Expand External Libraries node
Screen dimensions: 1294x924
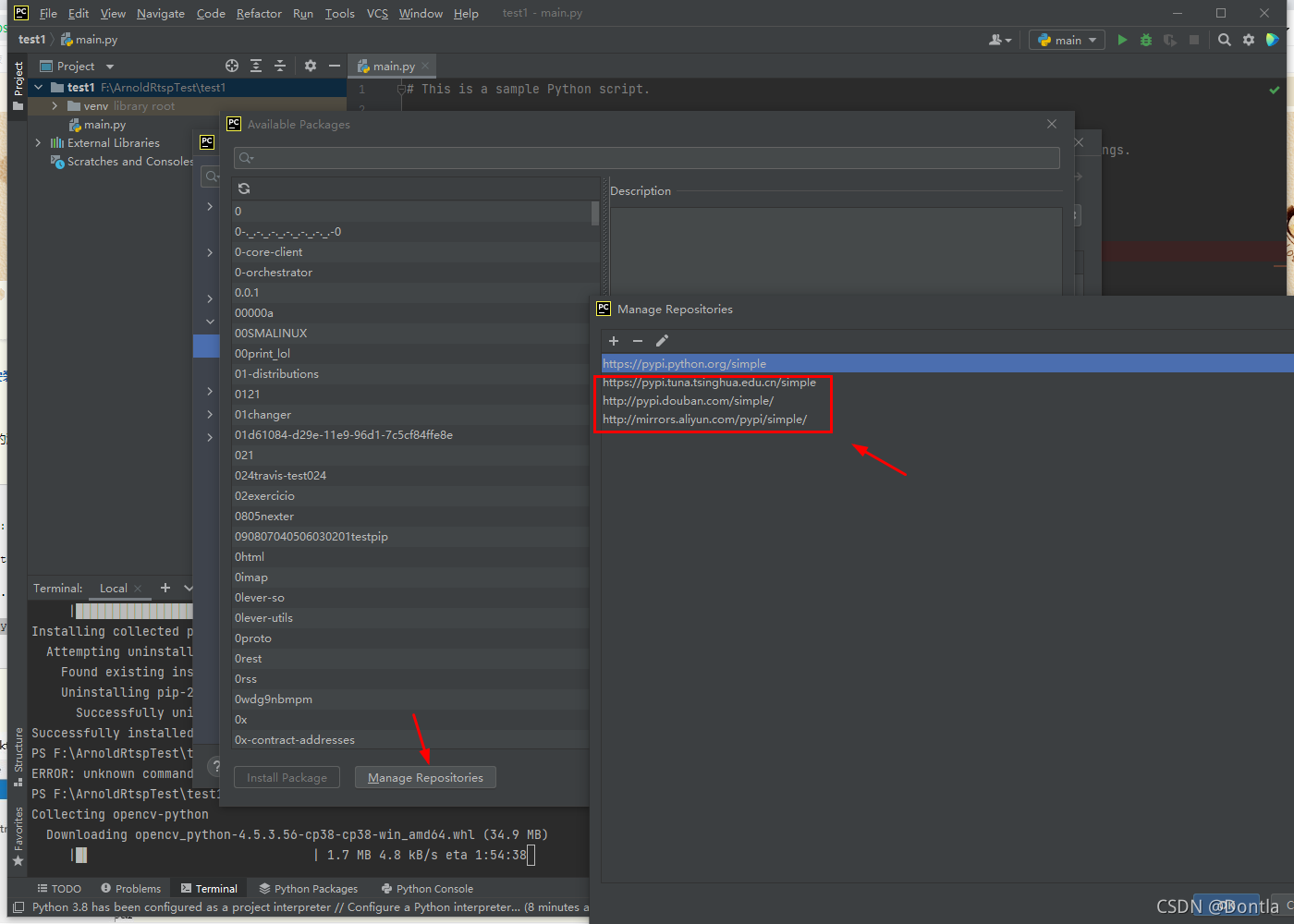(38, 143)
